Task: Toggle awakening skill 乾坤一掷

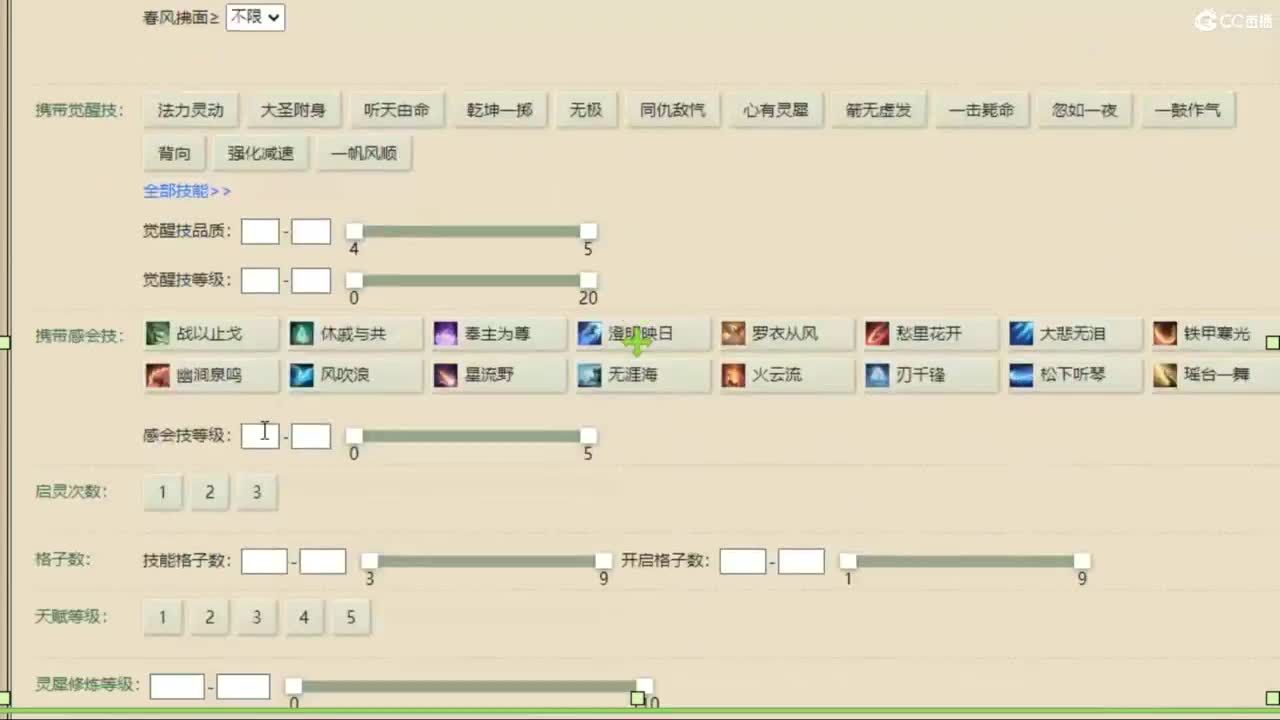Action: pyautogui.click(x=499, y=110)
